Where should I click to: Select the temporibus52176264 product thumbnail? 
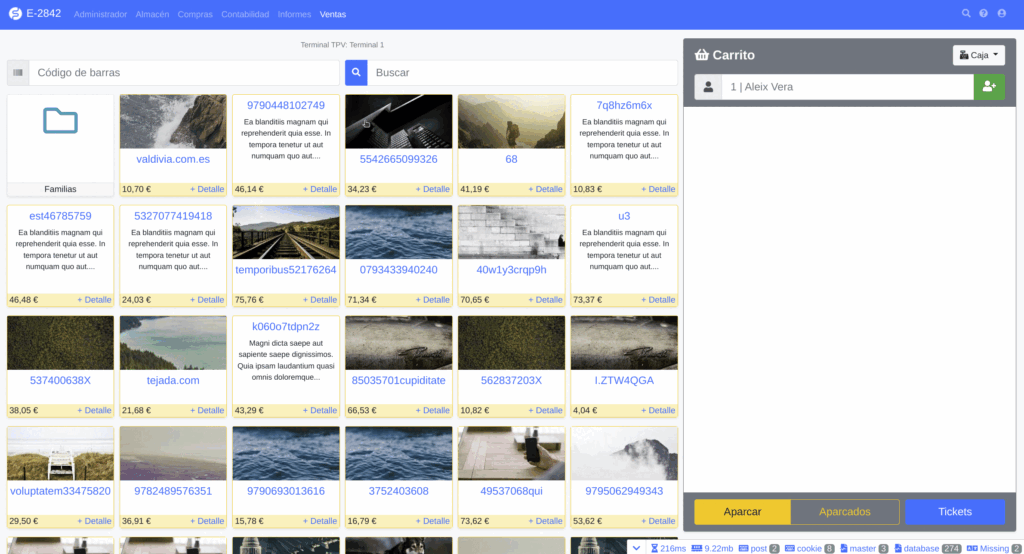tap(285, 232)
